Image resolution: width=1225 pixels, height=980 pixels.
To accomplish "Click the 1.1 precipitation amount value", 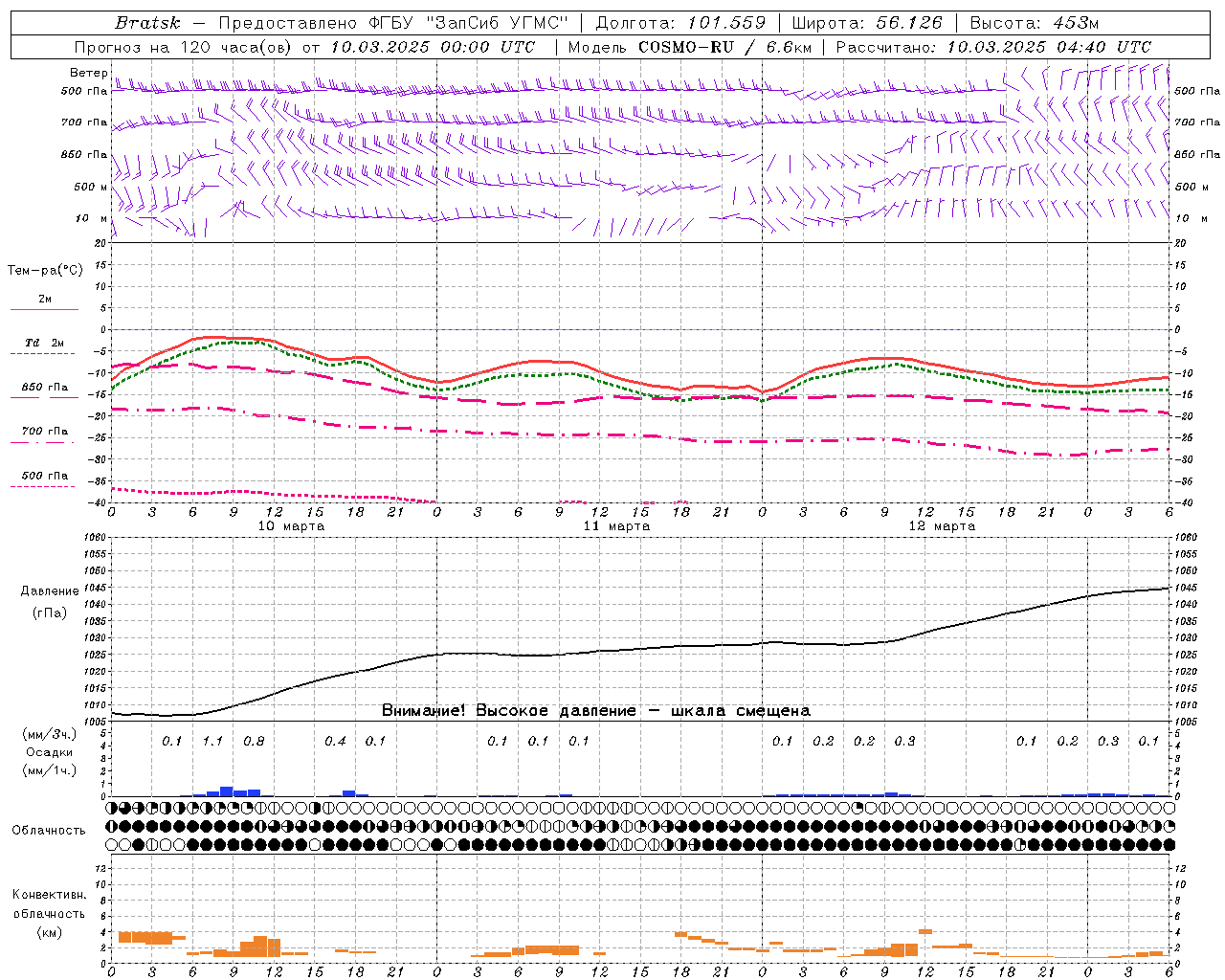I will pyautogui.click(x=212, y=742).
